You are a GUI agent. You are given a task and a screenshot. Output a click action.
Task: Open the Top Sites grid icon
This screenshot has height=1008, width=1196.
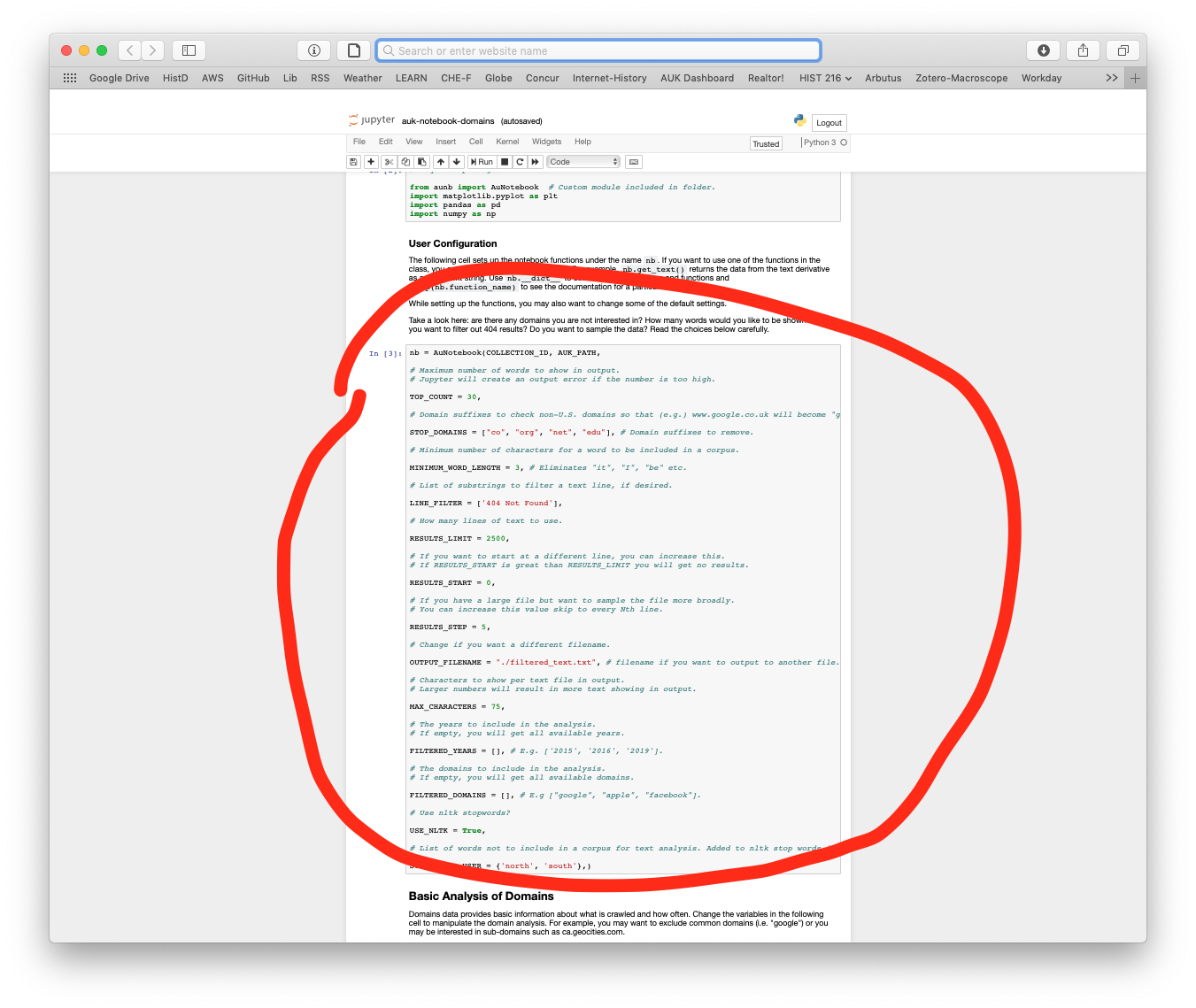click(x=70, y=78)
